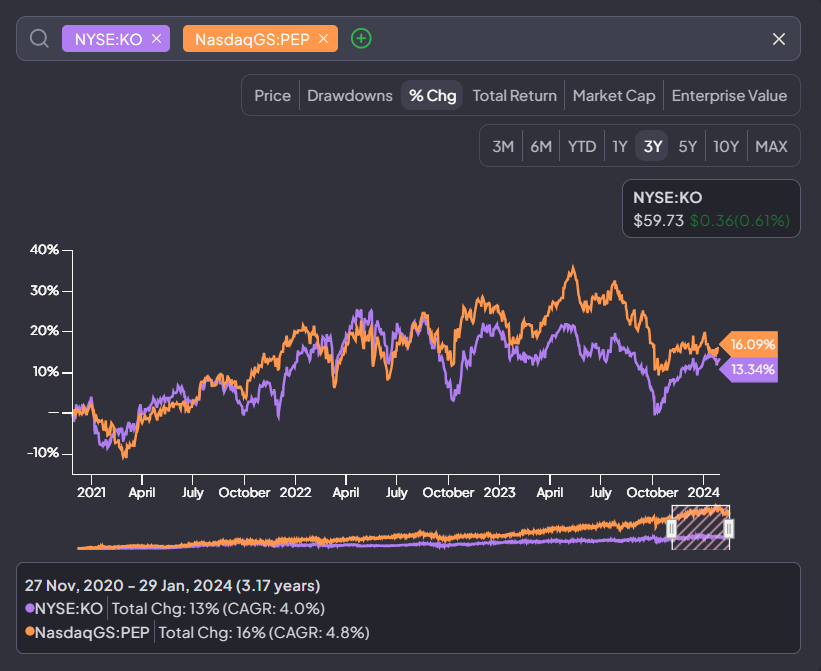Open the Total Return tab

515,95
